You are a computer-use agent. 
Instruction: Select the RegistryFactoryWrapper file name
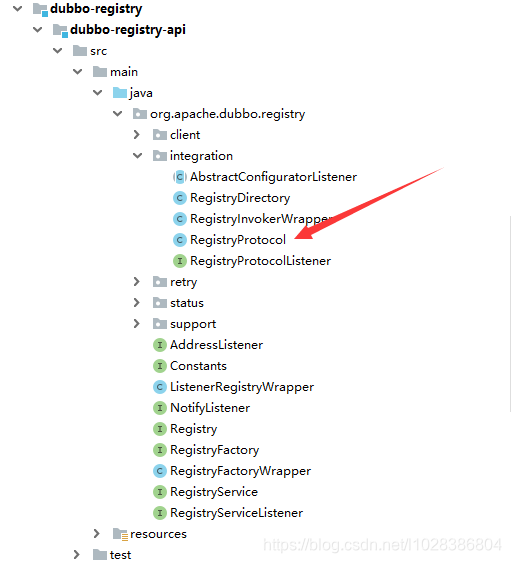point(241,471)
